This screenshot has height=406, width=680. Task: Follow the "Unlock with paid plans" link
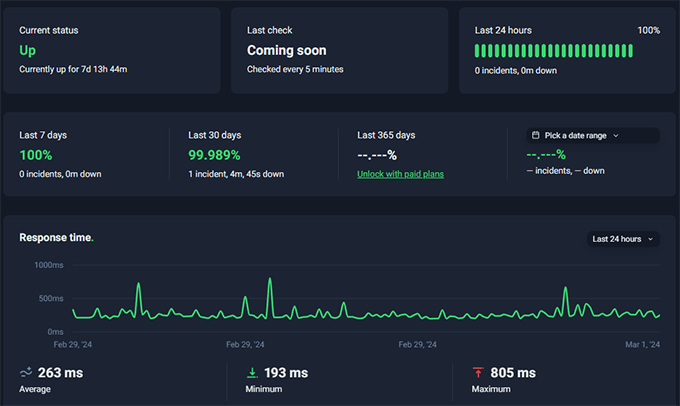coord(400,174)
